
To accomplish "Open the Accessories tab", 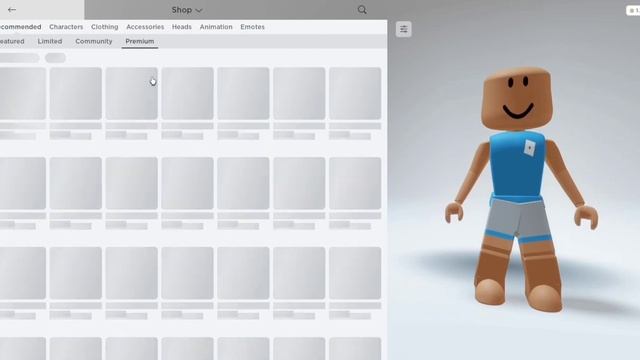I will (x=145, y=27).
